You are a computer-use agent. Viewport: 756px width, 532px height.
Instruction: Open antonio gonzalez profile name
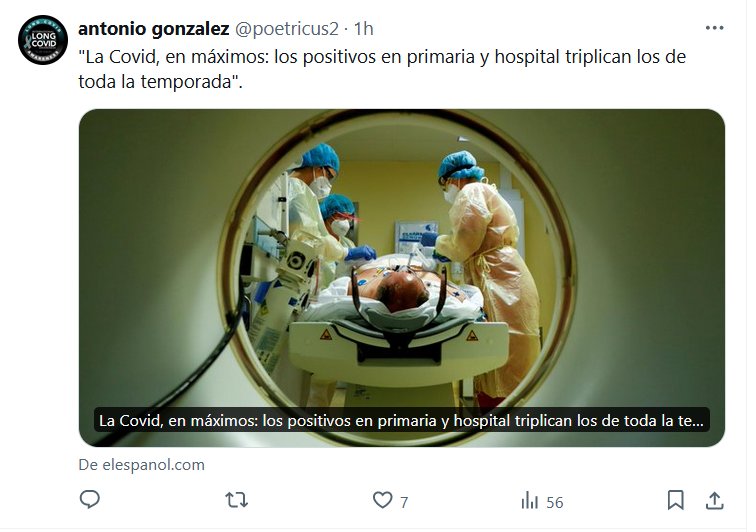click(153, 29)
